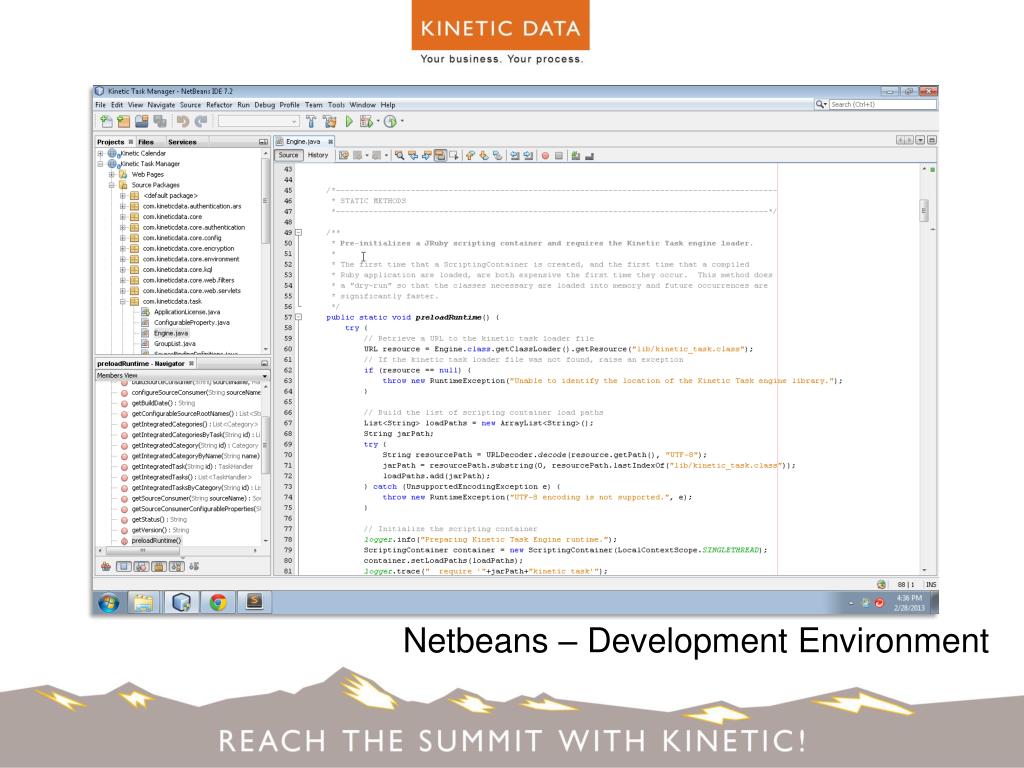Click the Source view button
Screen dimensions: 1024x768
click(x=288, y=155)
